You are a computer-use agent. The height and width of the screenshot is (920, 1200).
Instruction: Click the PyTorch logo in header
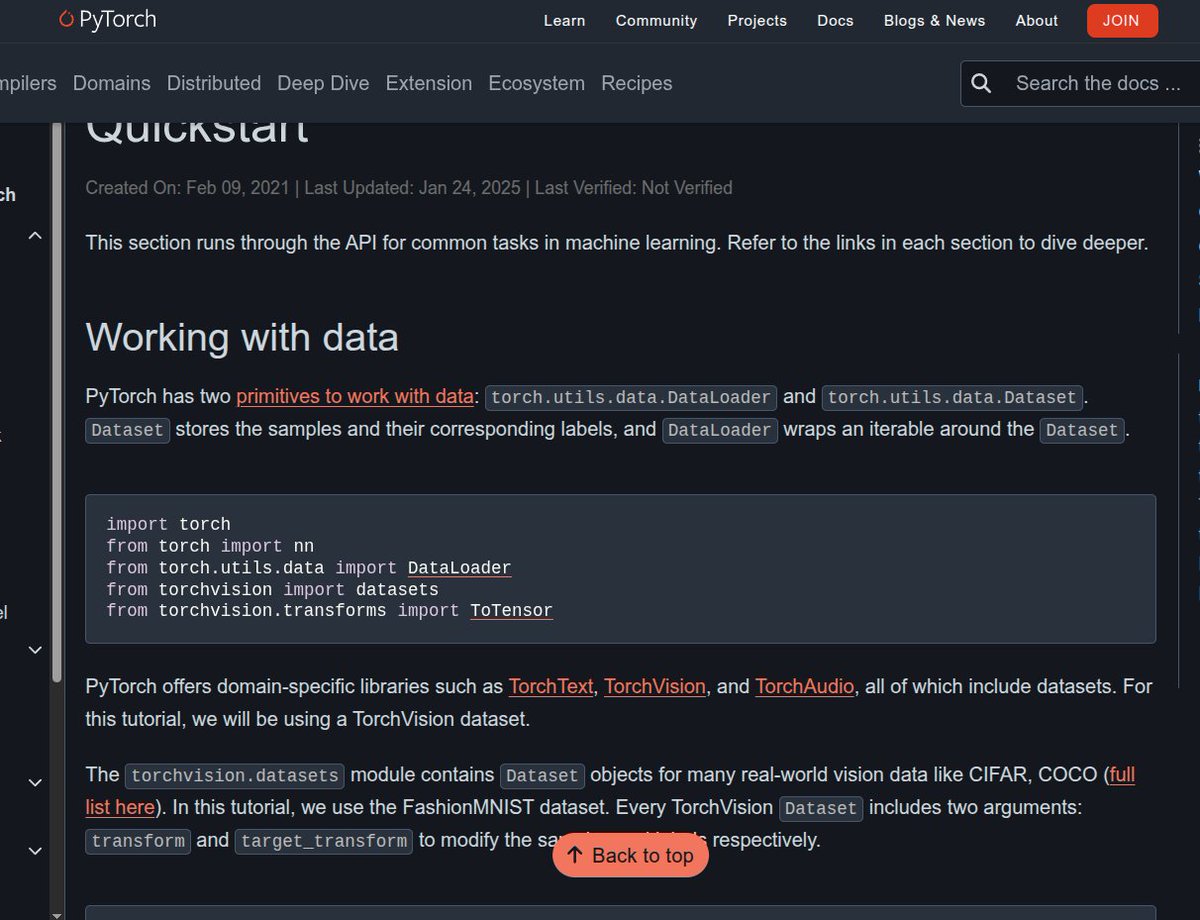[107, 19]
